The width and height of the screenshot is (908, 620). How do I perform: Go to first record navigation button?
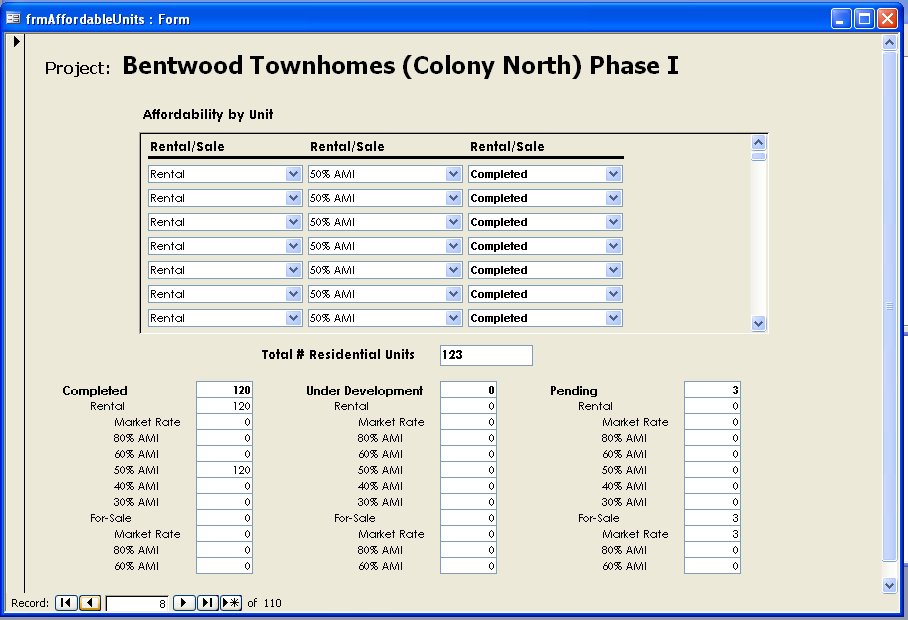coord(67,603)
